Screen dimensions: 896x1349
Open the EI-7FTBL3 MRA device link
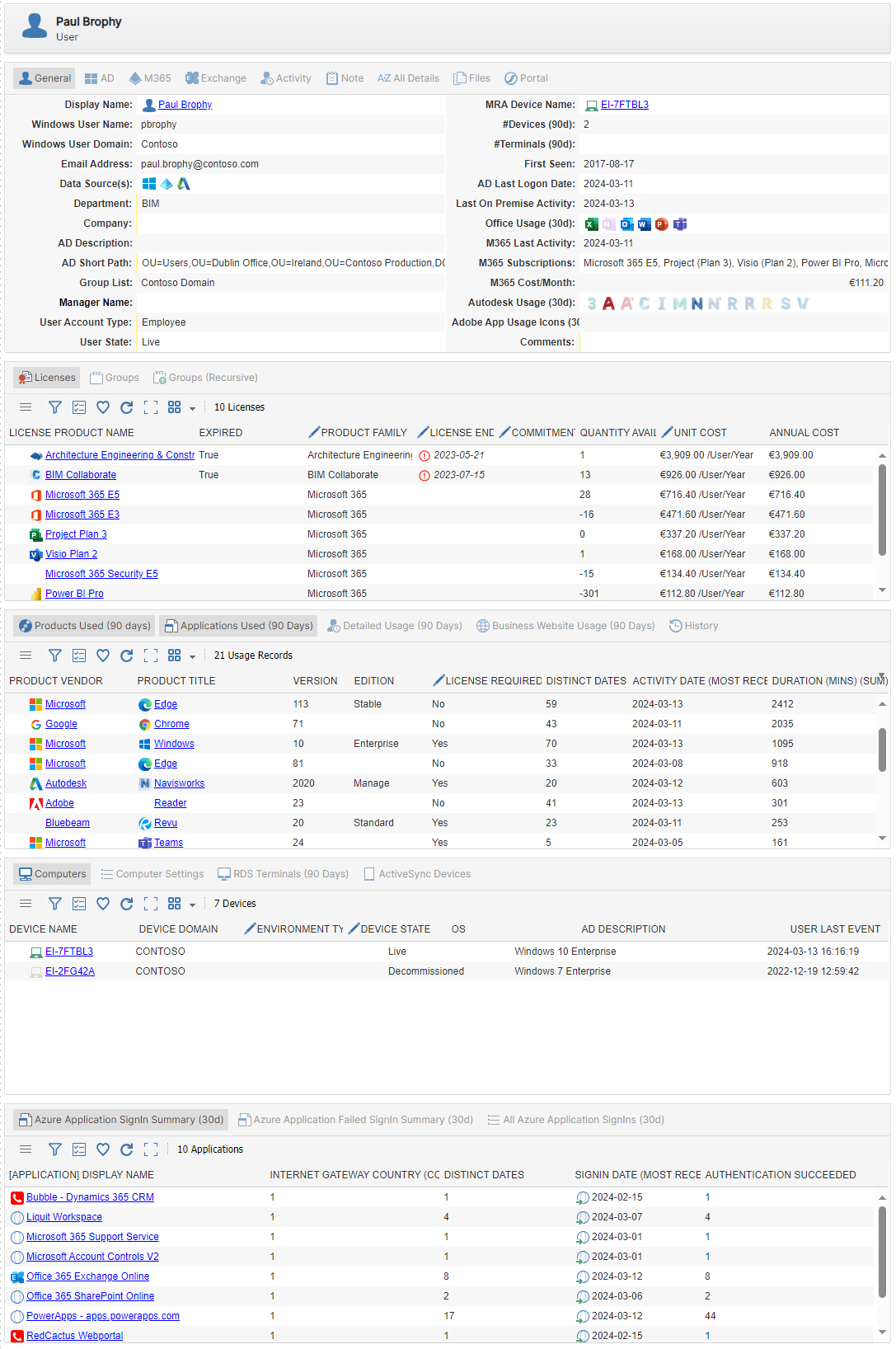[625, 105]
